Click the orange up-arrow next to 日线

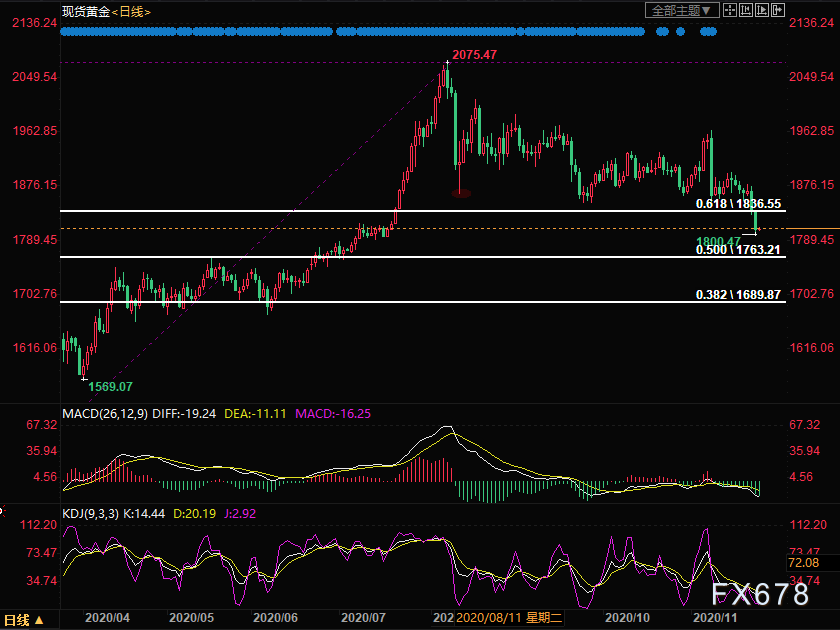point(40,620)
